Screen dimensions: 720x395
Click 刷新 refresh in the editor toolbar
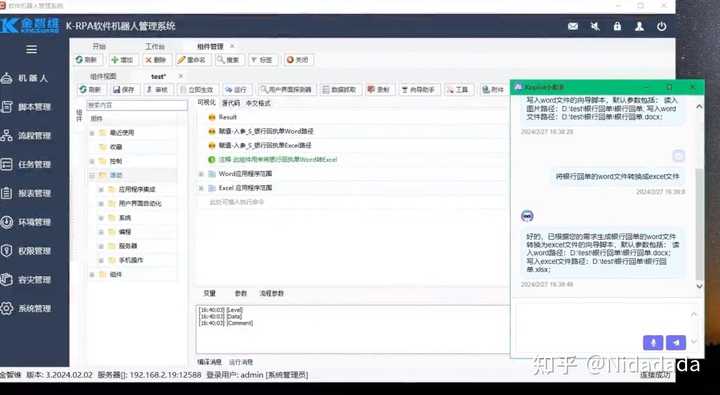[90, 90]
